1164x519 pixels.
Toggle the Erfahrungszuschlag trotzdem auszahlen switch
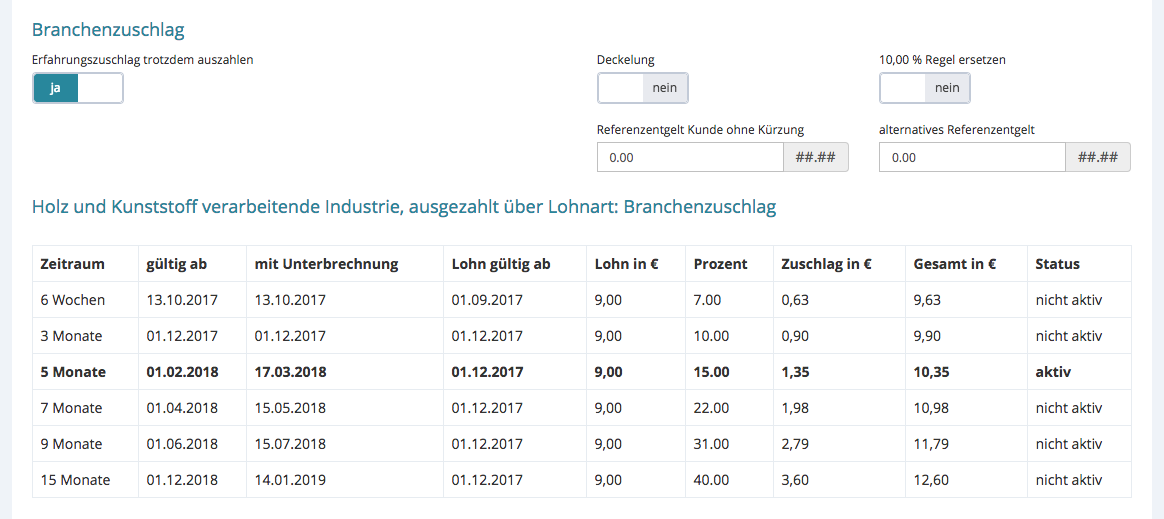[78, 88]
